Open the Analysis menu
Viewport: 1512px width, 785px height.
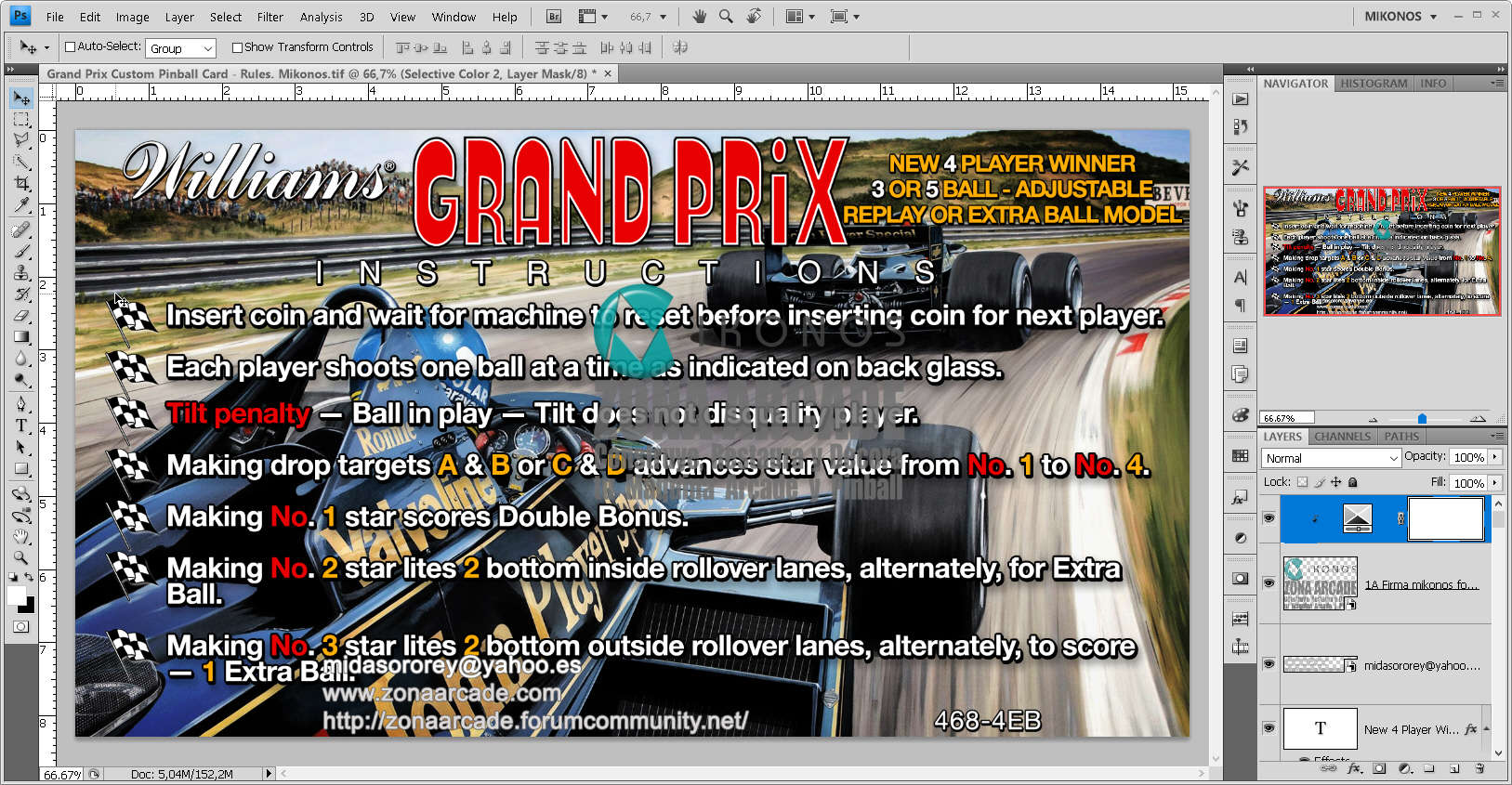[321, 17]
